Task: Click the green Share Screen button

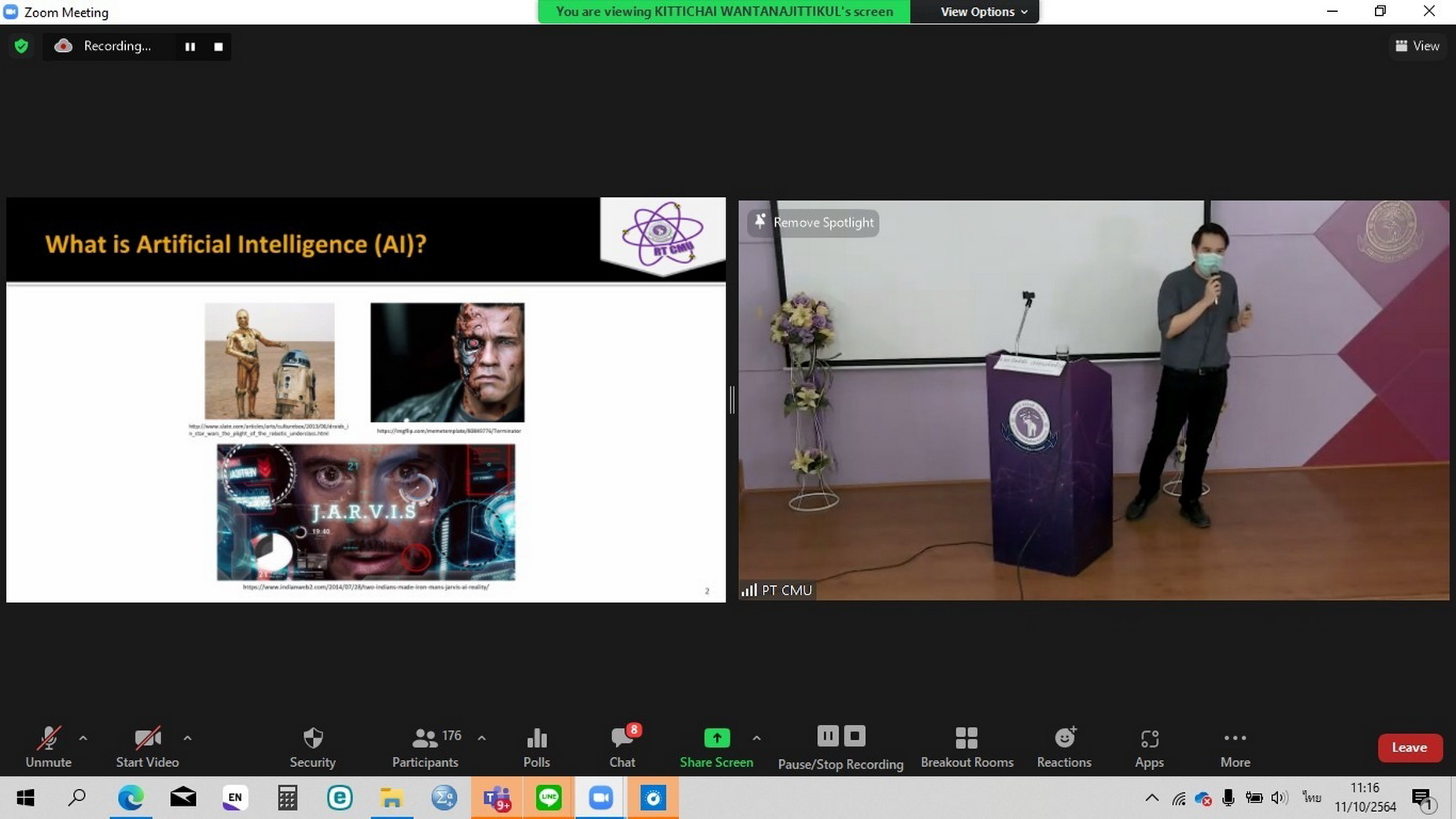Action: tap(716, 747)
